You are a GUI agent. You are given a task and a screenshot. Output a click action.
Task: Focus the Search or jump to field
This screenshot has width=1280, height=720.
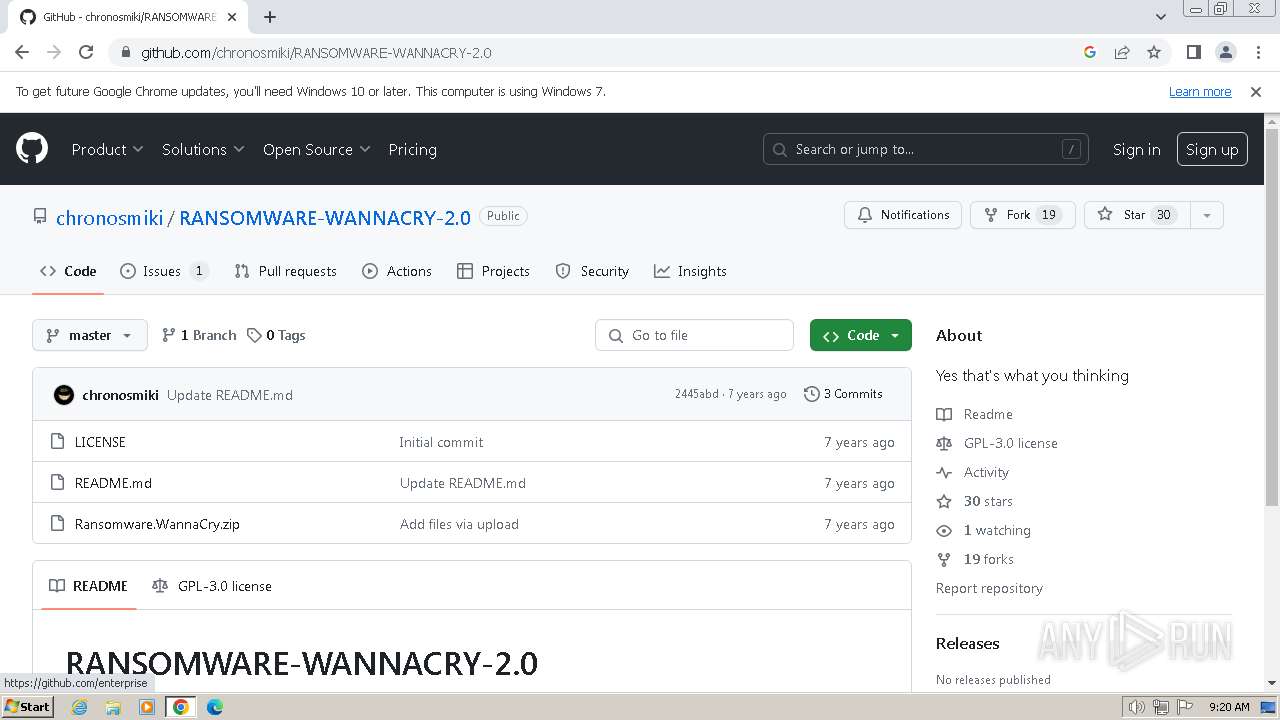[925, 149]
